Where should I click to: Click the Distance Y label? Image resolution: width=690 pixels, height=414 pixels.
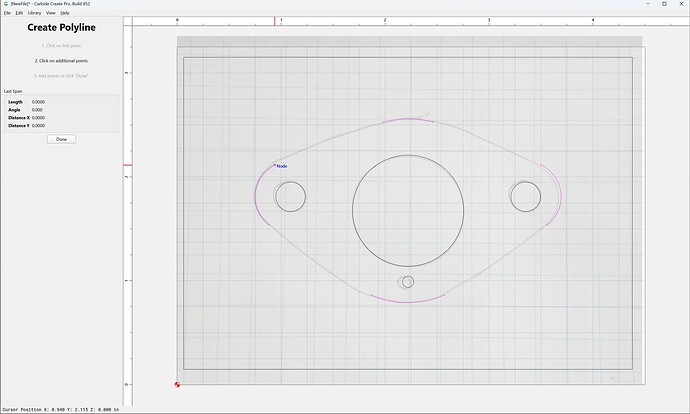[19, 126]
